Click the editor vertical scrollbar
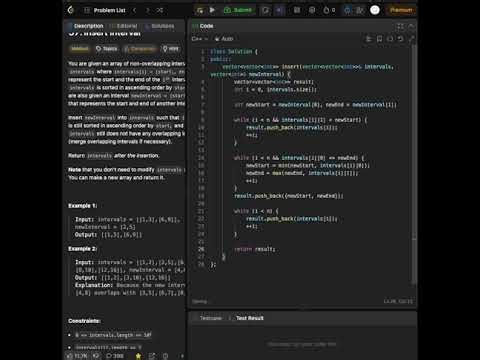The image size is (480, 360). [414, 165]
